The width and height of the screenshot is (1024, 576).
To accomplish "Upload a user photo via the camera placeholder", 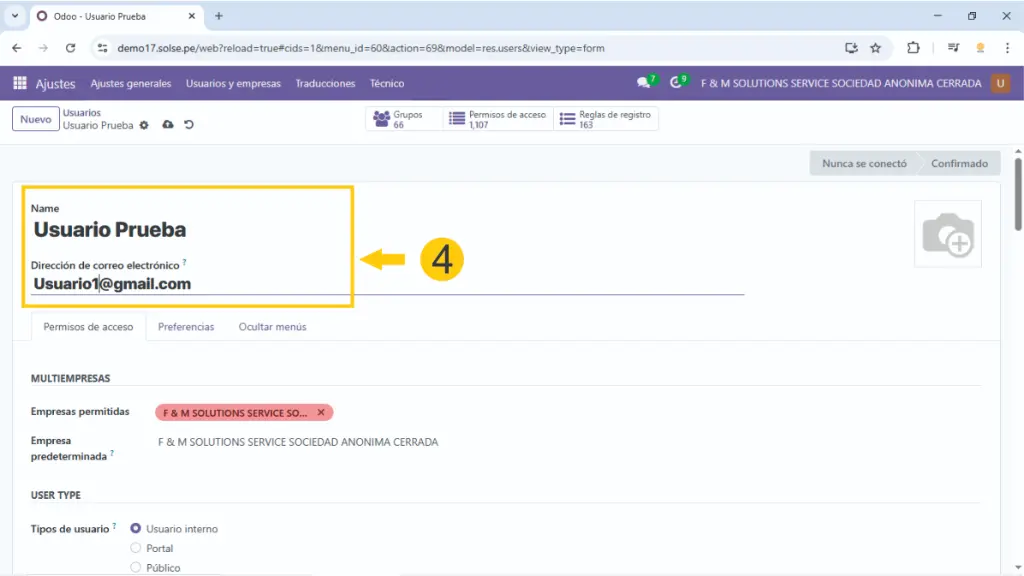I will coord(947,234).
